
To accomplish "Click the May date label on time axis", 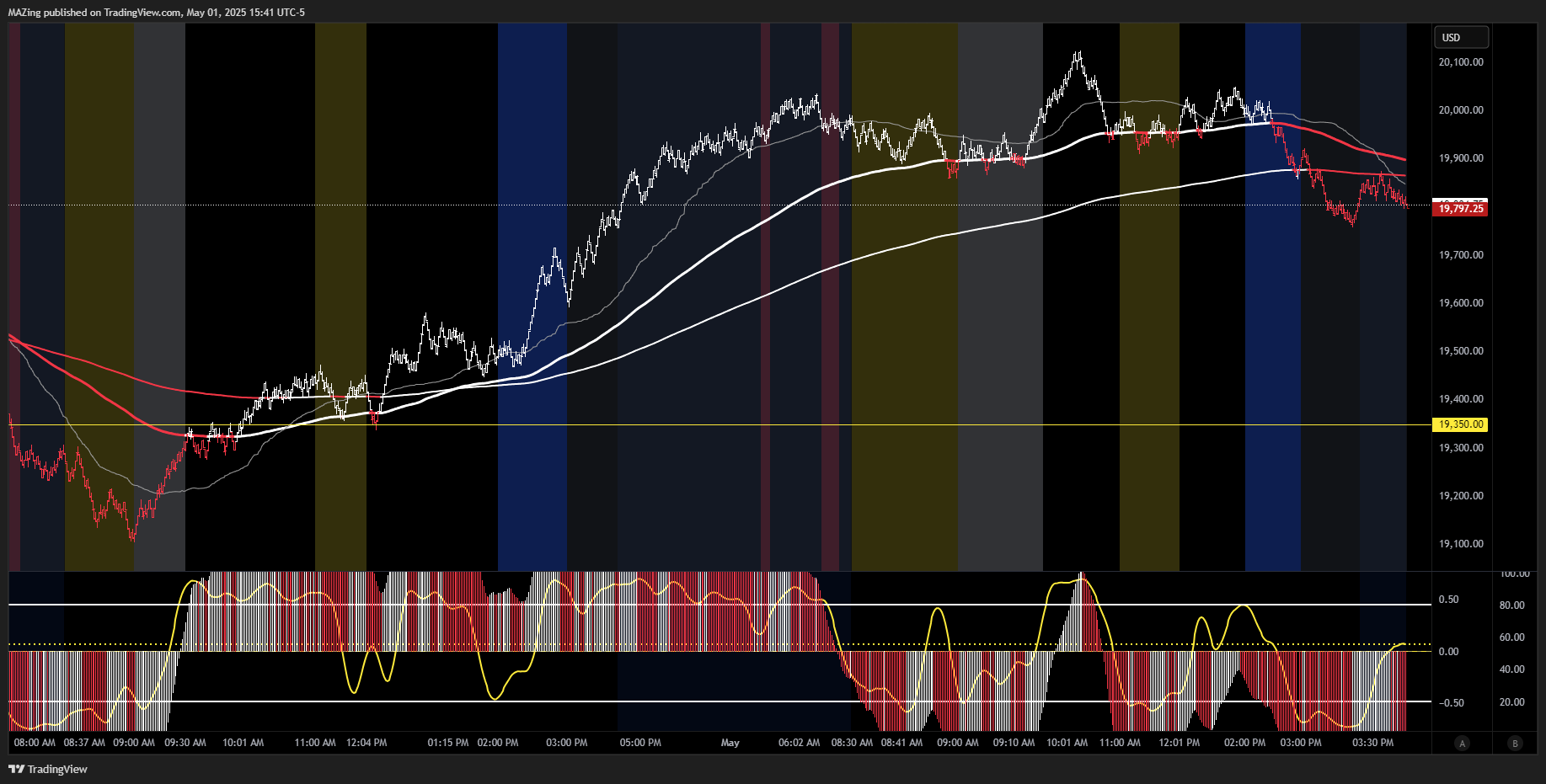I will [x=730, y=743].
